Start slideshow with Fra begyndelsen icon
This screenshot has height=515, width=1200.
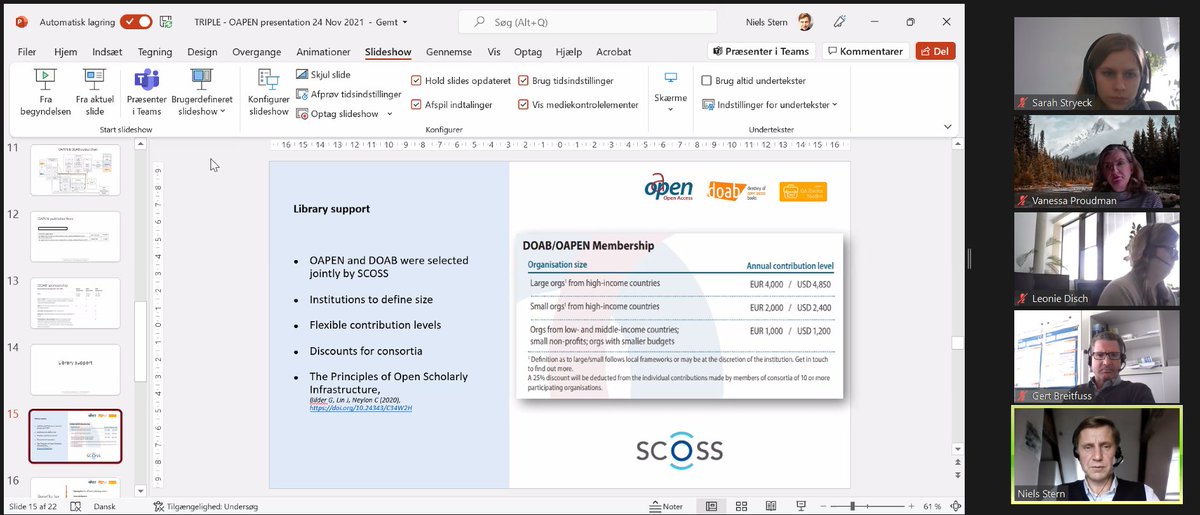tap(45, 91)
